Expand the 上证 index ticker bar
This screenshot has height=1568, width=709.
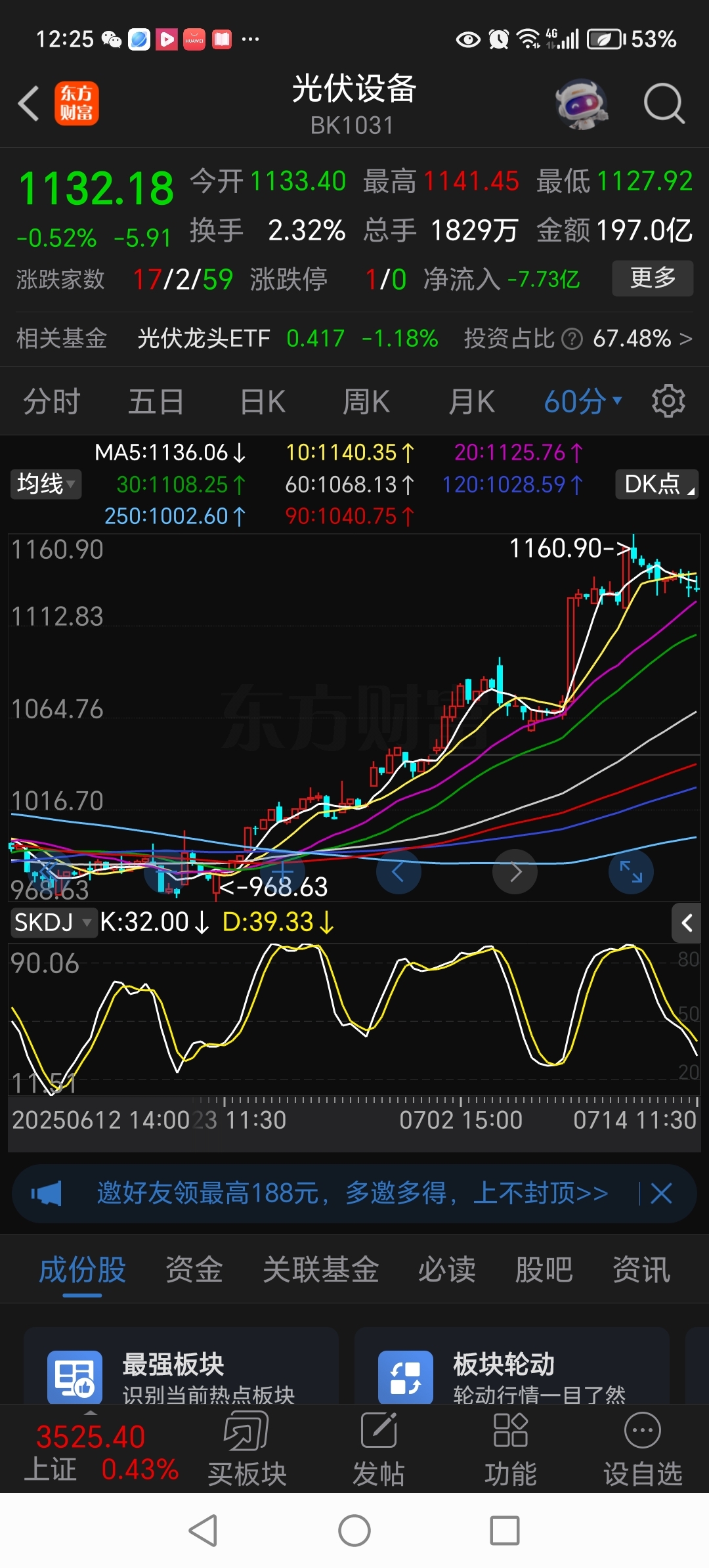click(x=91, y=1412)
